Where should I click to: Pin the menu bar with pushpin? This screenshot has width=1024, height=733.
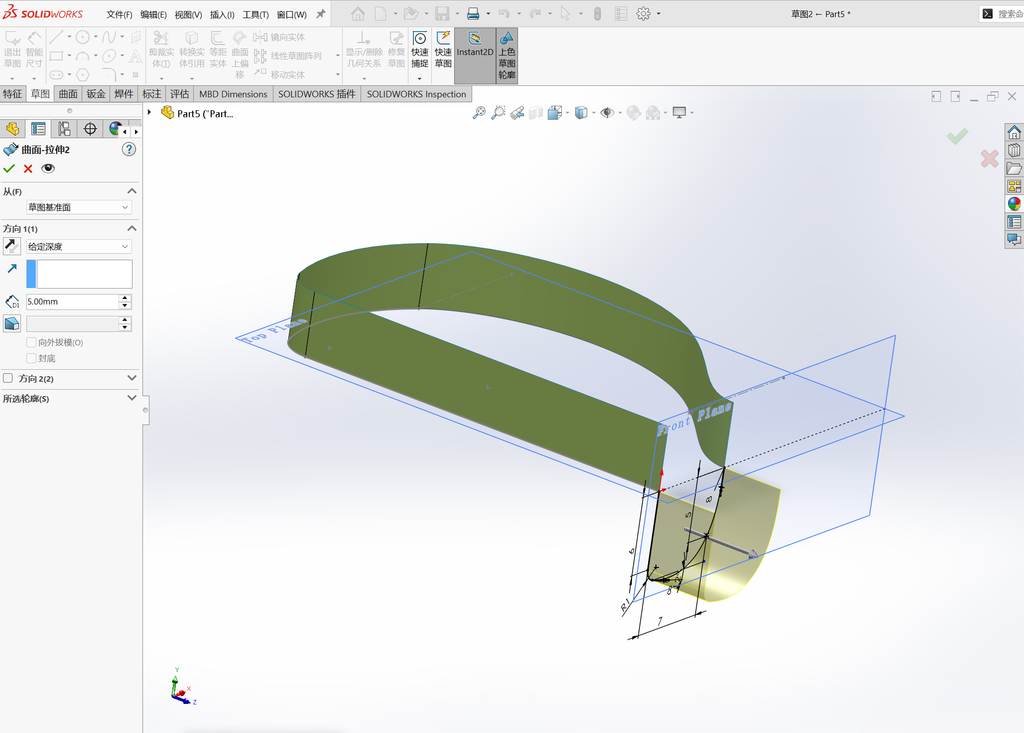point(321,14)
